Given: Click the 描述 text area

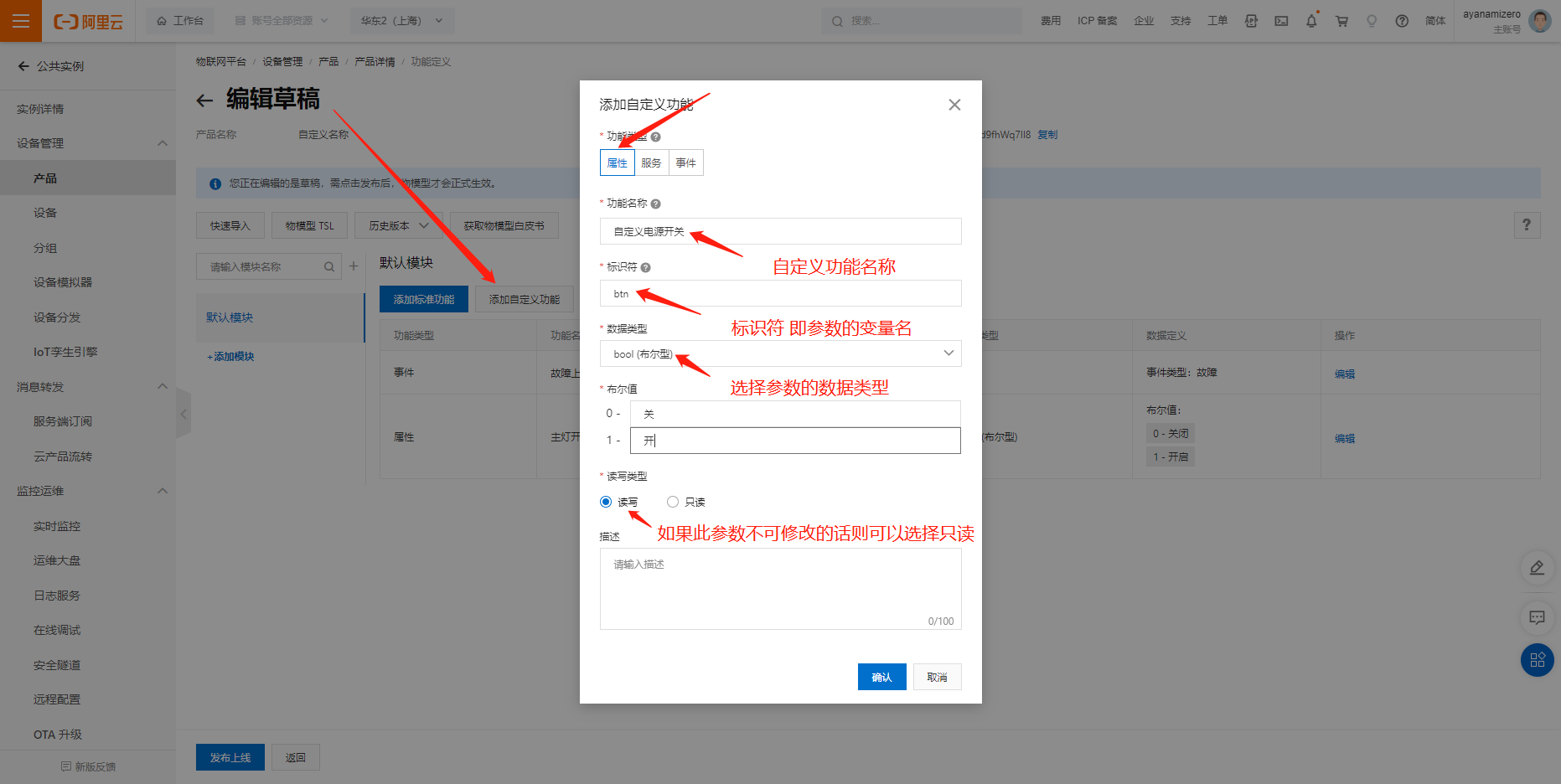Looking at the screenshot, I should click(779, 586).
